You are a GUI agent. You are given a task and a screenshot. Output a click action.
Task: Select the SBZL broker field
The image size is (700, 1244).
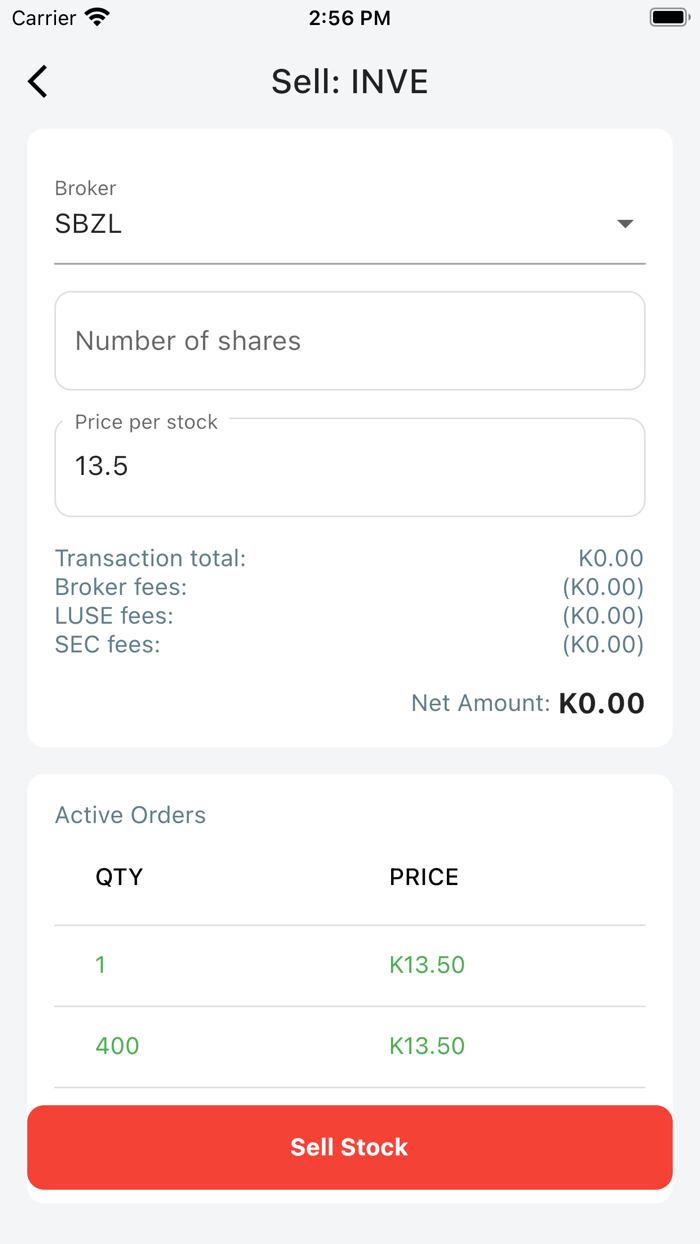point(330,224)
